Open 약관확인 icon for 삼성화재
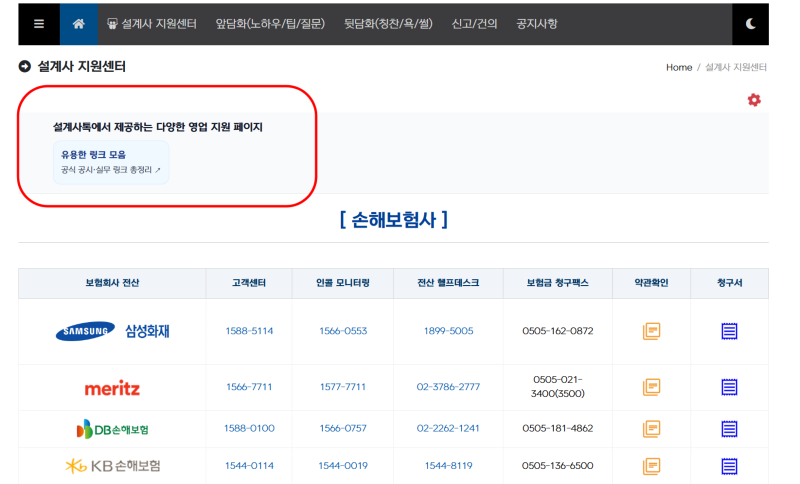 tap(652, 331)
